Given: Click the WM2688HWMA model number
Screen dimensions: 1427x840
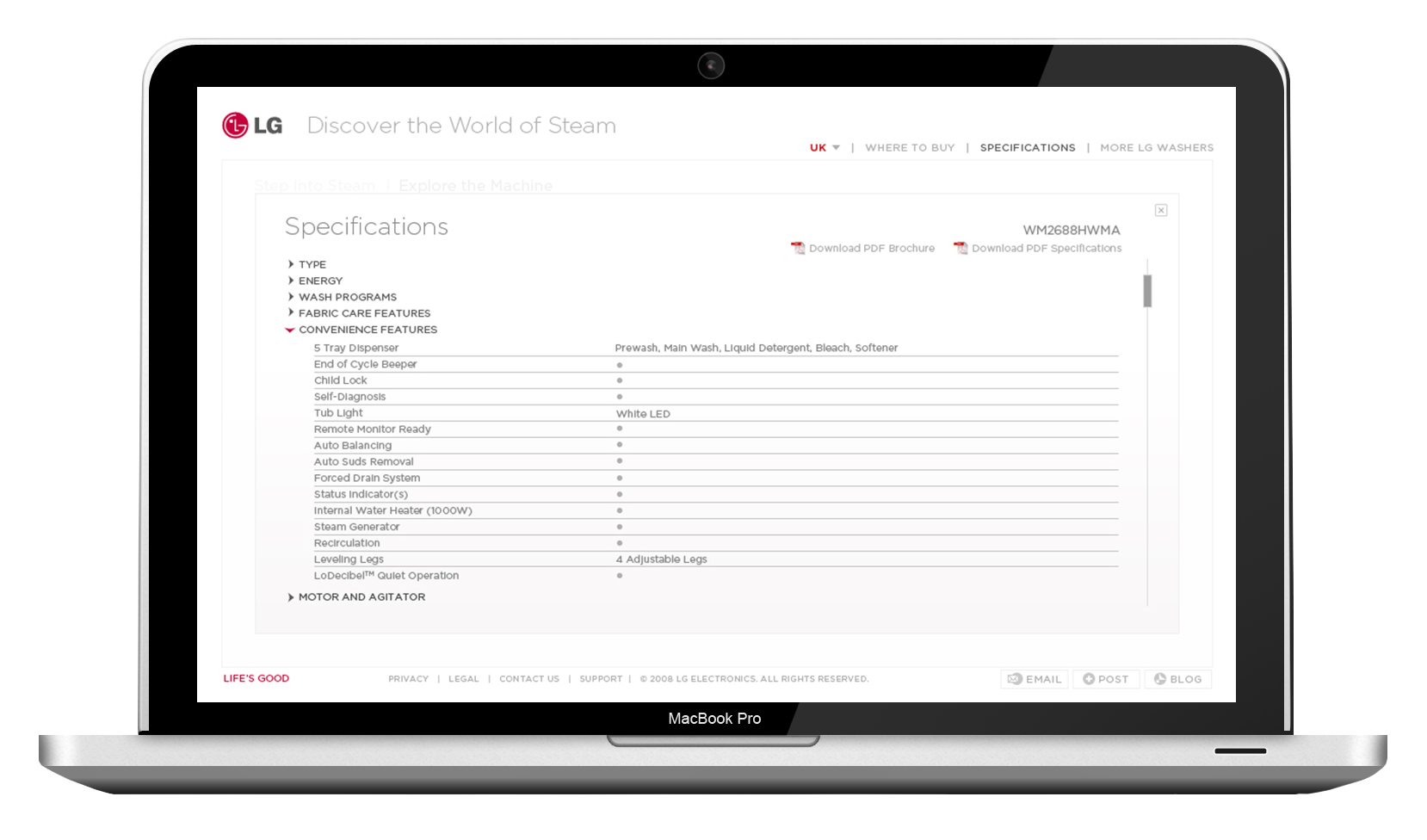Looking at the screenshot, I should click(1072, 230).
